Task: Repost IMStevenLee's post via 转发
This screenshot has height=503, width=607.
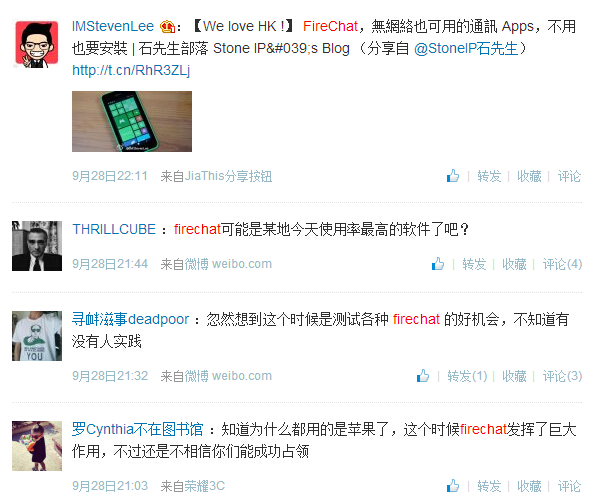Action: [x=489, y=176]
